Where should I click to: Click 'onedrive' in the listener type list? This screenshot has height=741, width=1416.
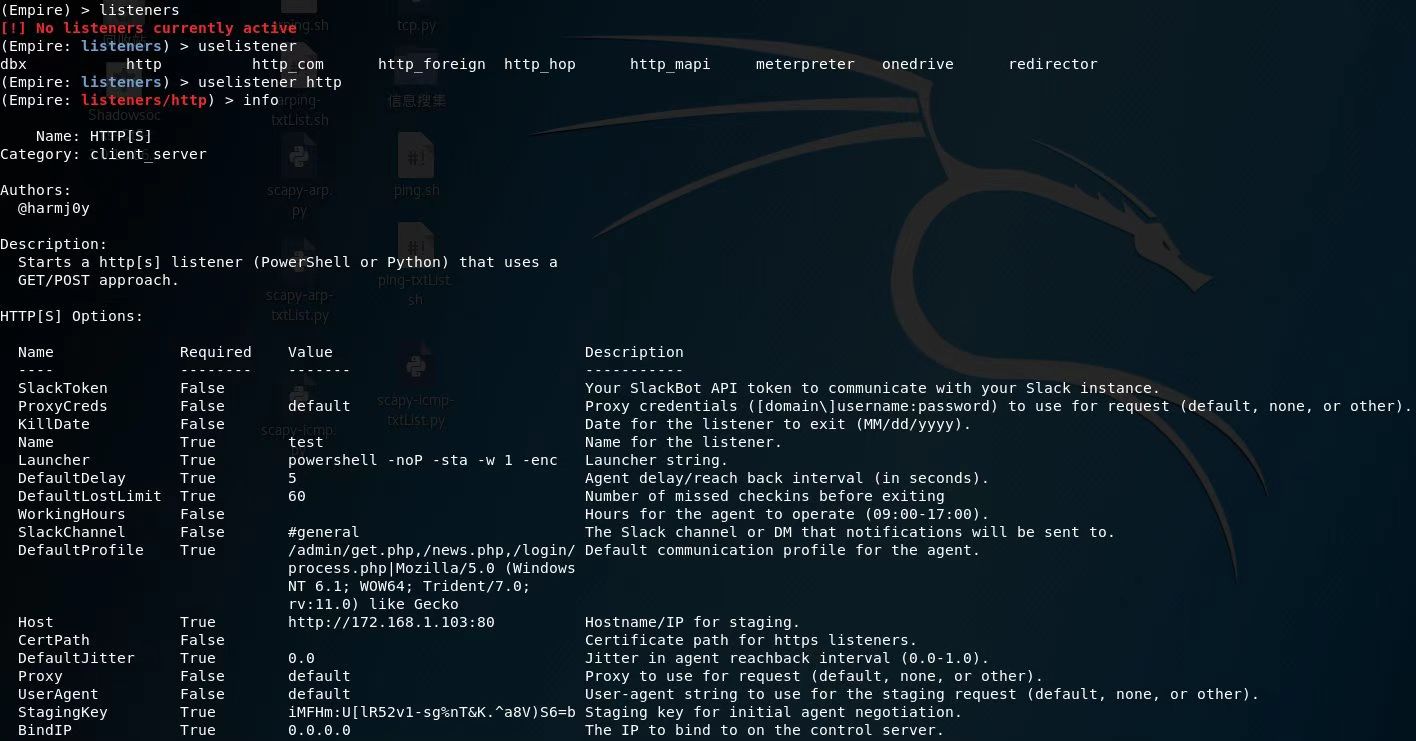[x=918, y=64]
